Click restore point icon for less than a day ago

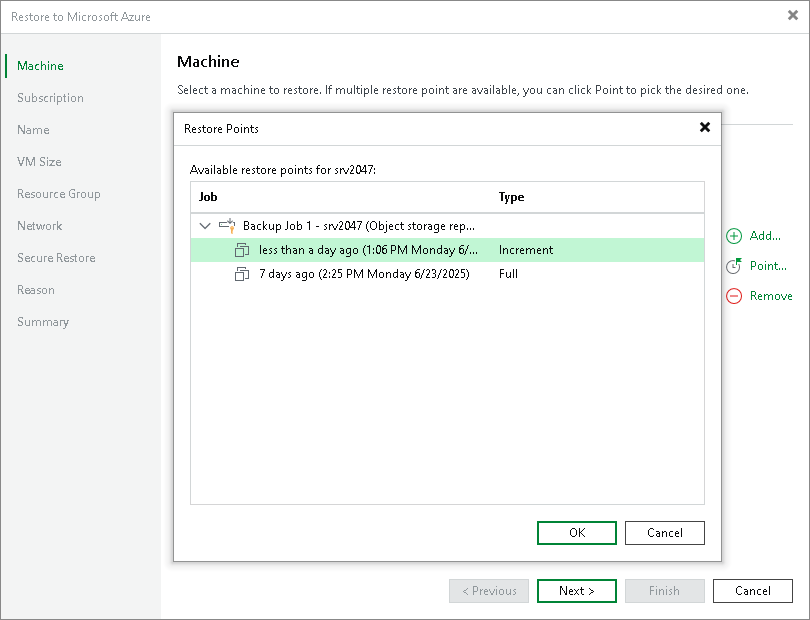(x=242, y=250)
